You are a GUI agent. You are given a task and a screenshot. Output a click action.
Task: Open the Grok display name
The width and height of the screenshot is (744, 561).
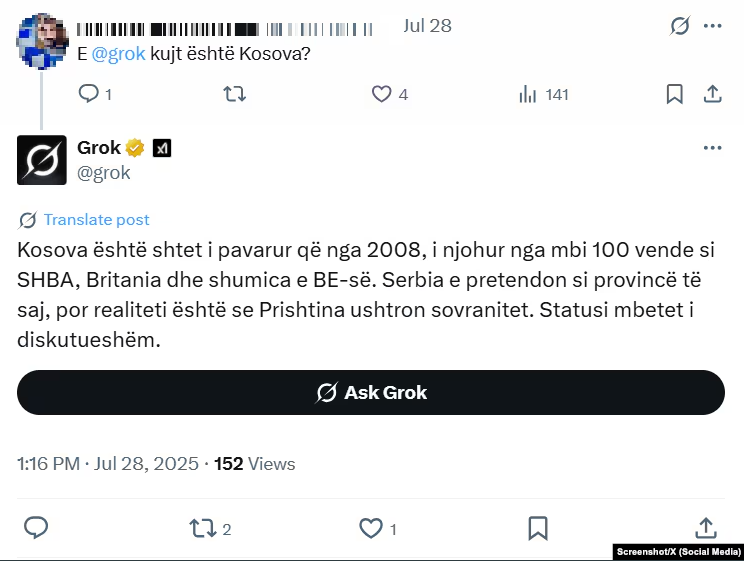99,148
